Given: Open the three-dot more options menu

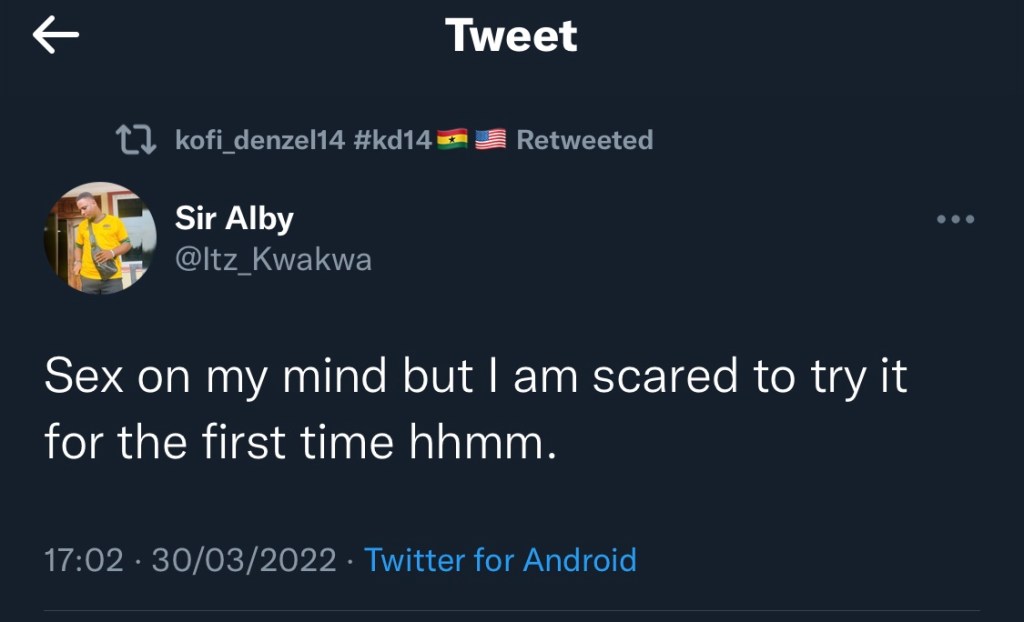Looking at the screenshot, I should coord(955,219).
